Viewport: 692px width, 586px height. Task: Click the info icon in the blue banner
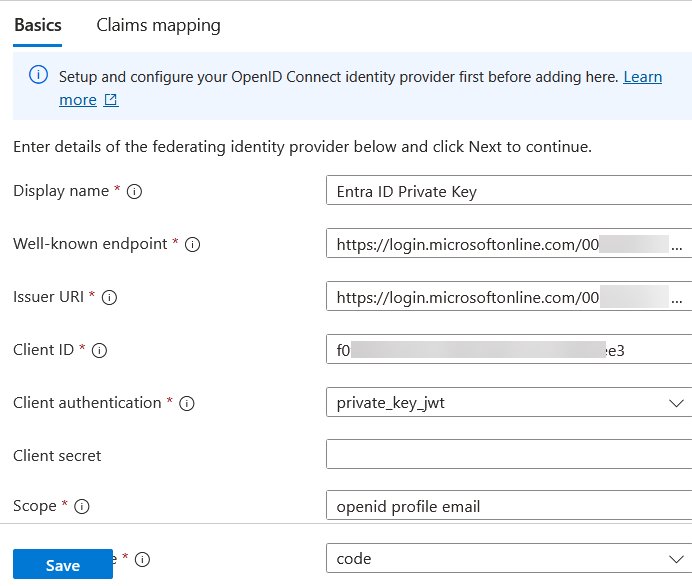pyautogui.click(x=38, y=75)
